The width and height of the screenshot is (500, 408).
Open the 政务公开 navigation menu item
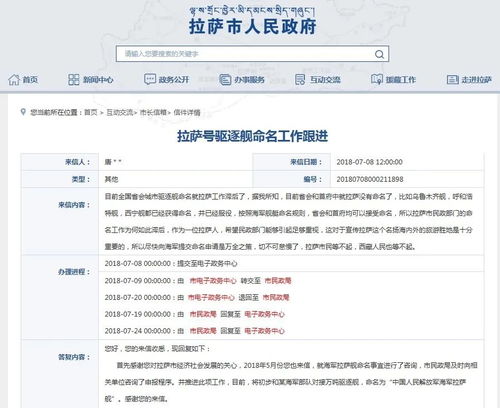click(x=167, y=80)
